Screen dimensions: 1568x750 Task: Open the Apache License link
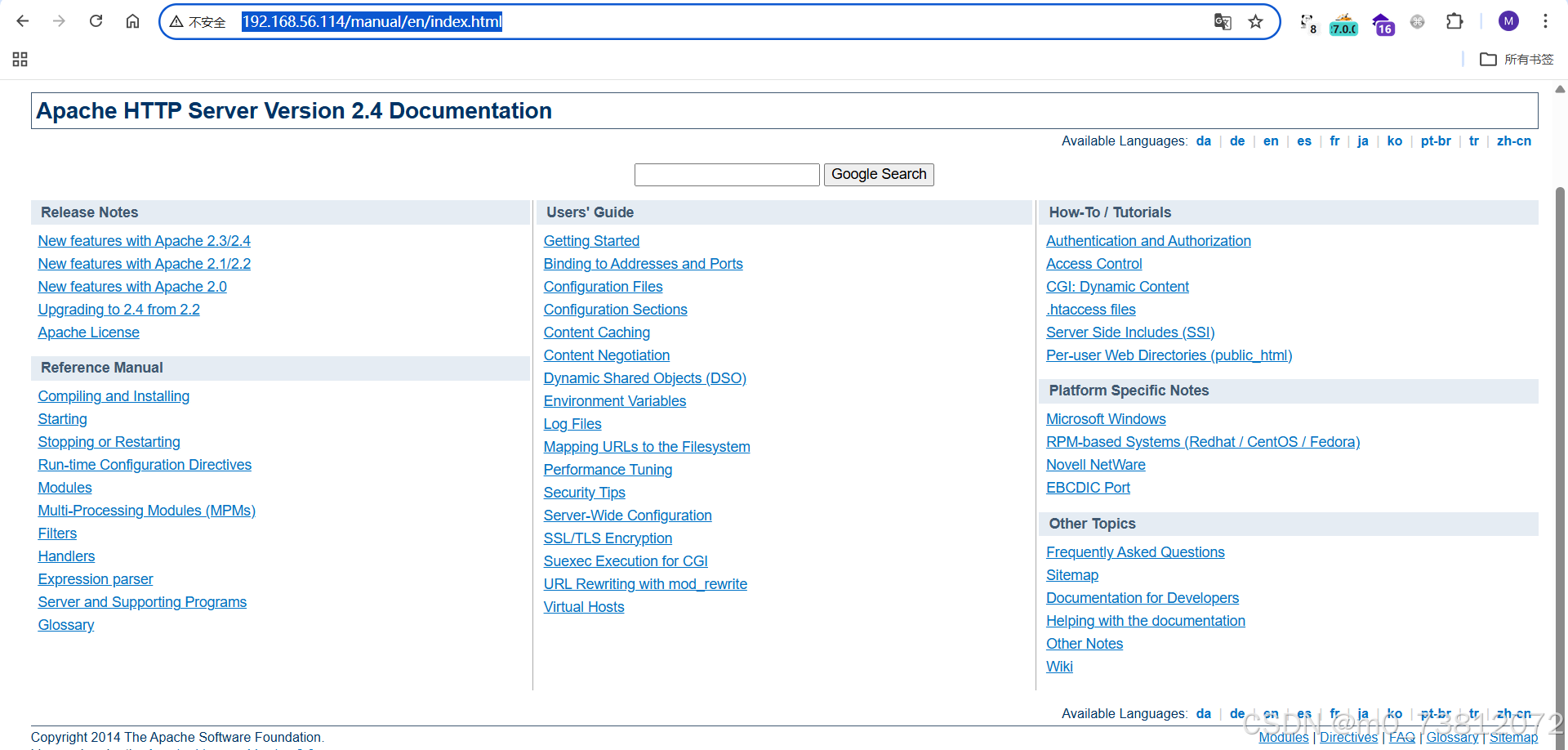click(88, 333)
